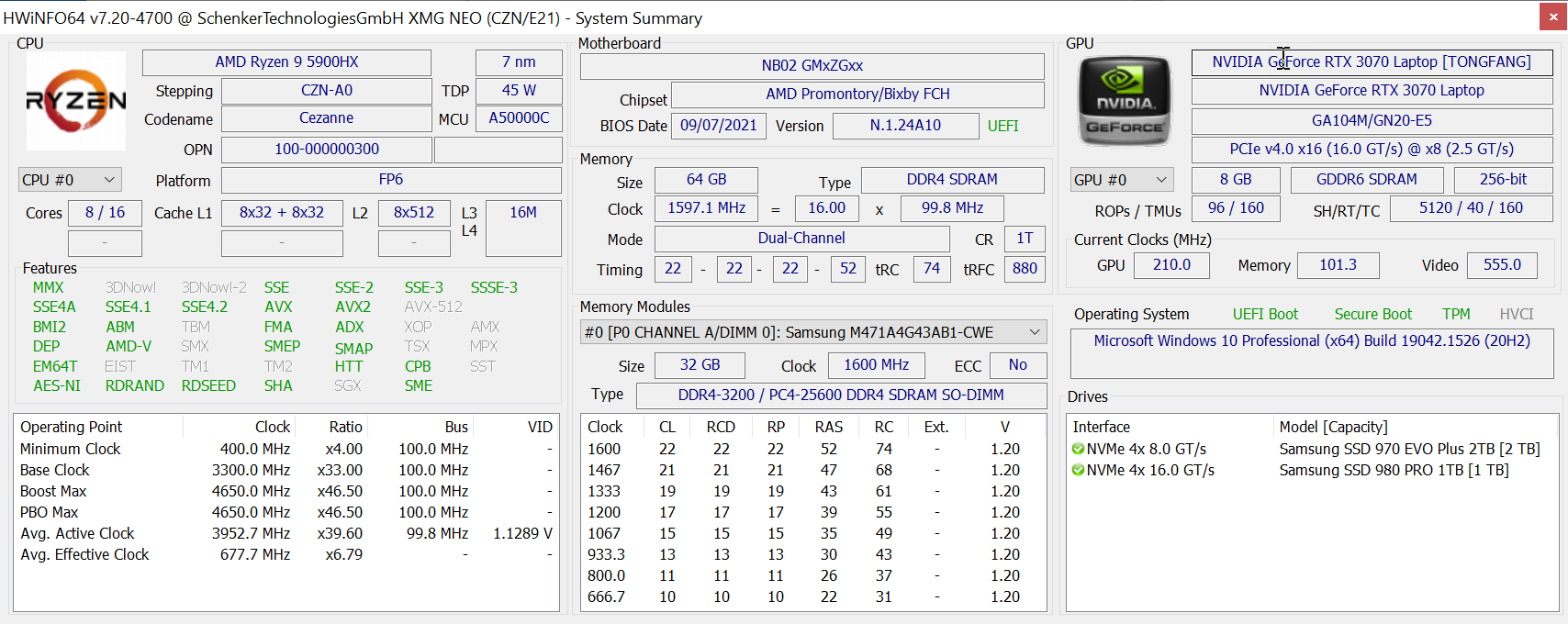Click the greyed AVX-512 feature label
This screenshot has width=1568, height=624.
click(x=433, y=307)
